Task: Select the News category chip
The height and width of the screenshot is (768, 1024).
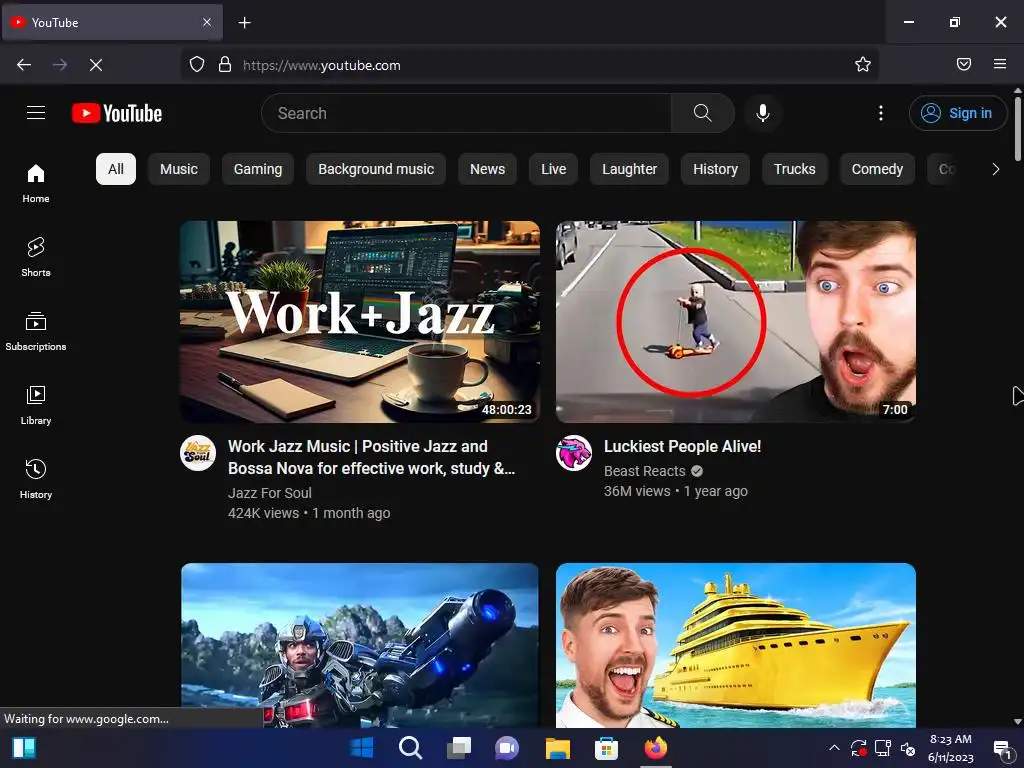Action: [487, 169]
